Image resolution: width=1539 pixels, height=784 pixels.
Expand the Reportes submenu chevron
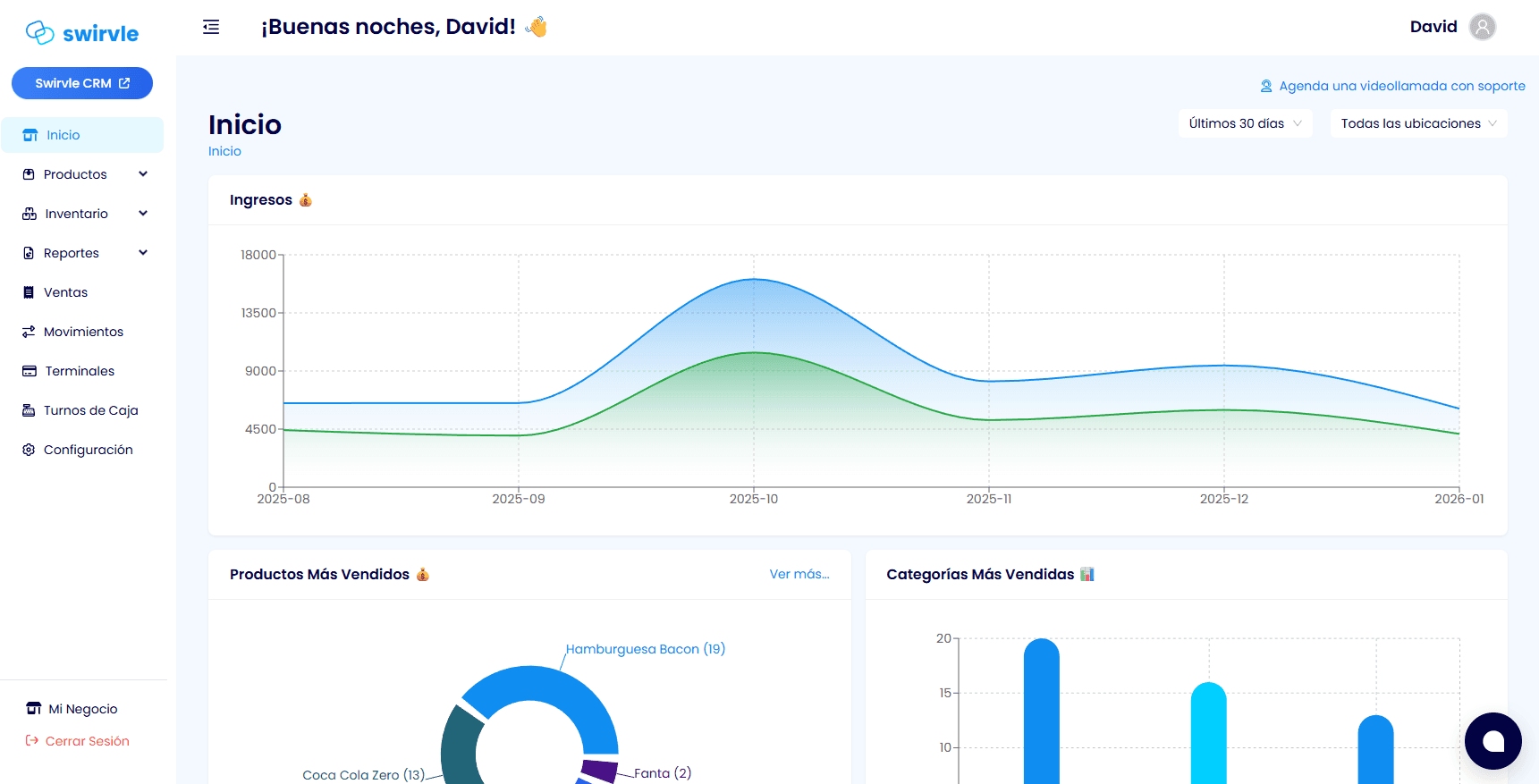click(143, 253)
